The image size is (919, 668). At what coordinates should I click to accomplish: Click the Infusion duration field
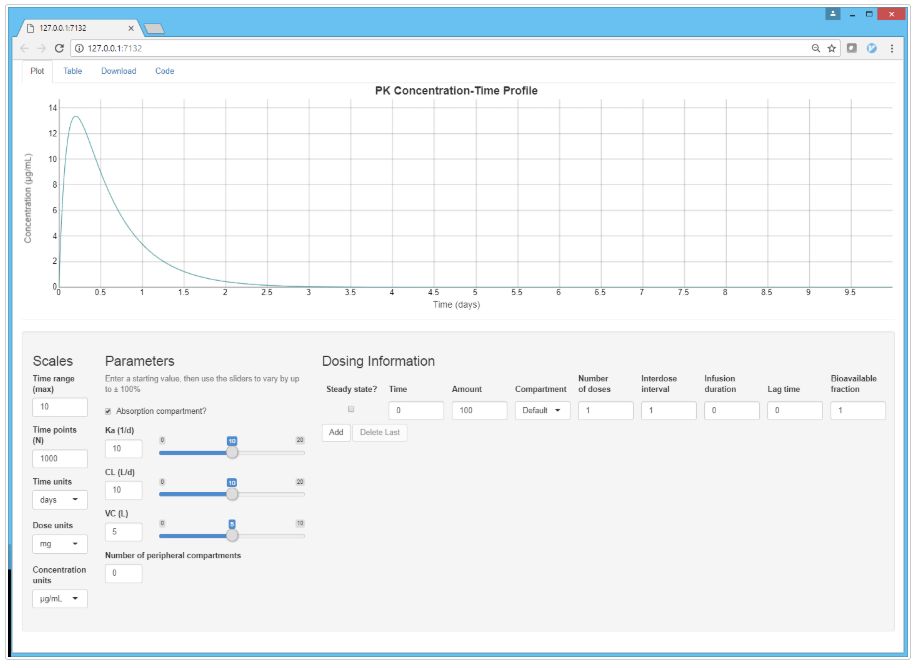[732, 410]
